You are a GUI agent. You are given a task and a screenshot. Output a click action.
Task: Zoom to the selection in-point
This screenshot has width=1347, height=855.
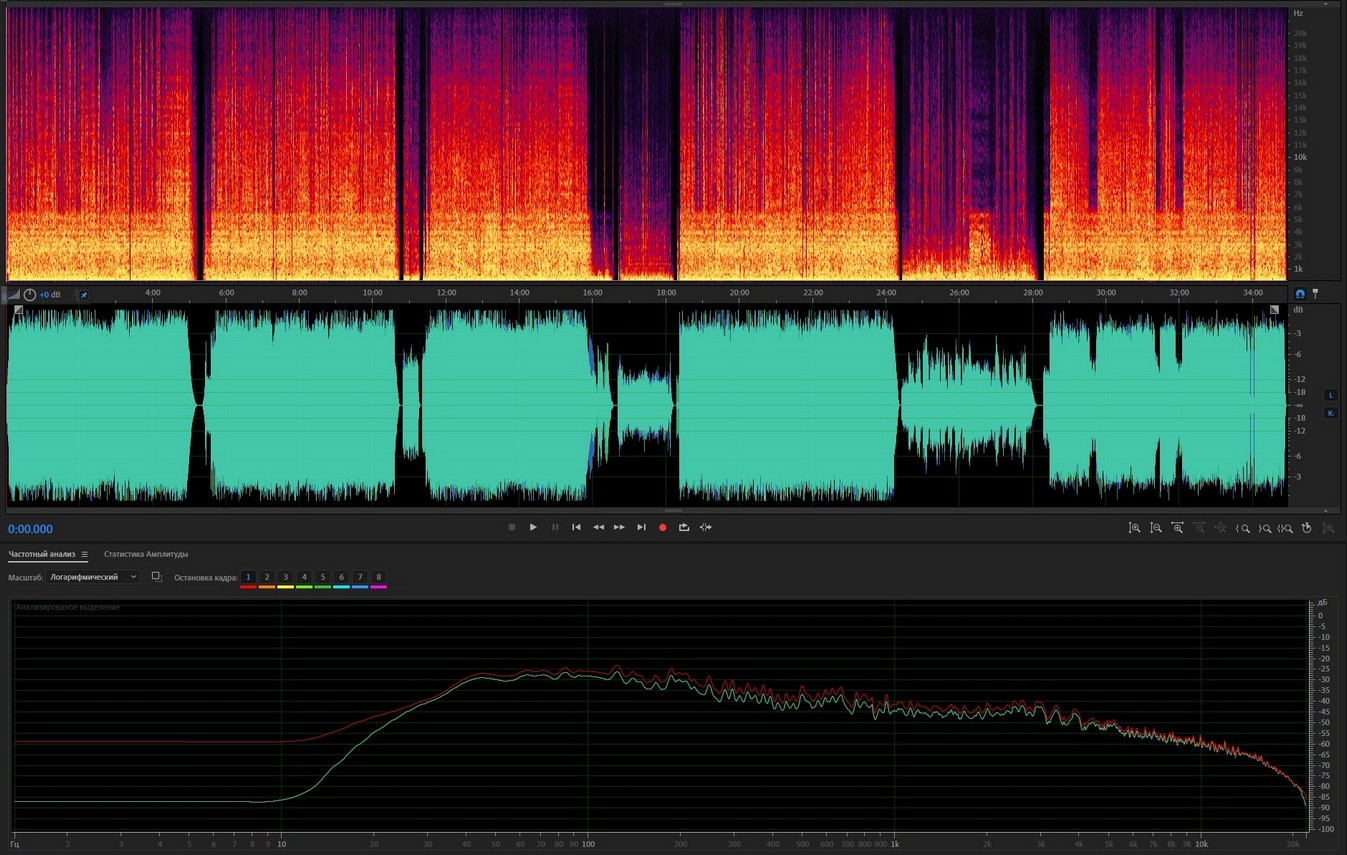pos(1243,528)
